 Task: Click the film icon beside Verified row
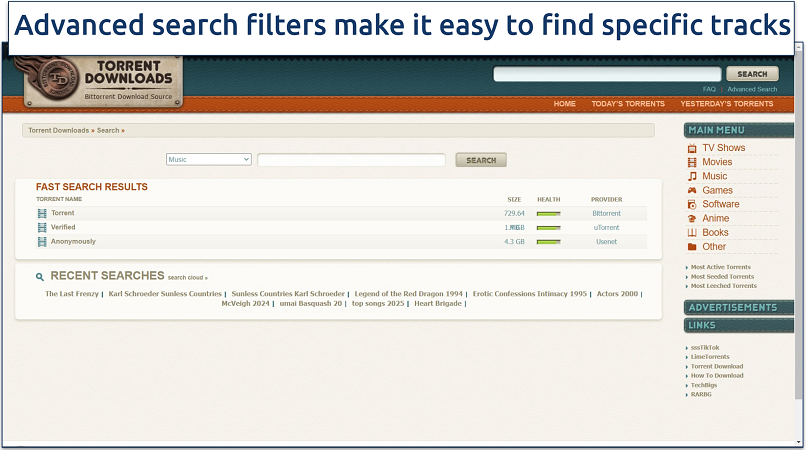42,227
